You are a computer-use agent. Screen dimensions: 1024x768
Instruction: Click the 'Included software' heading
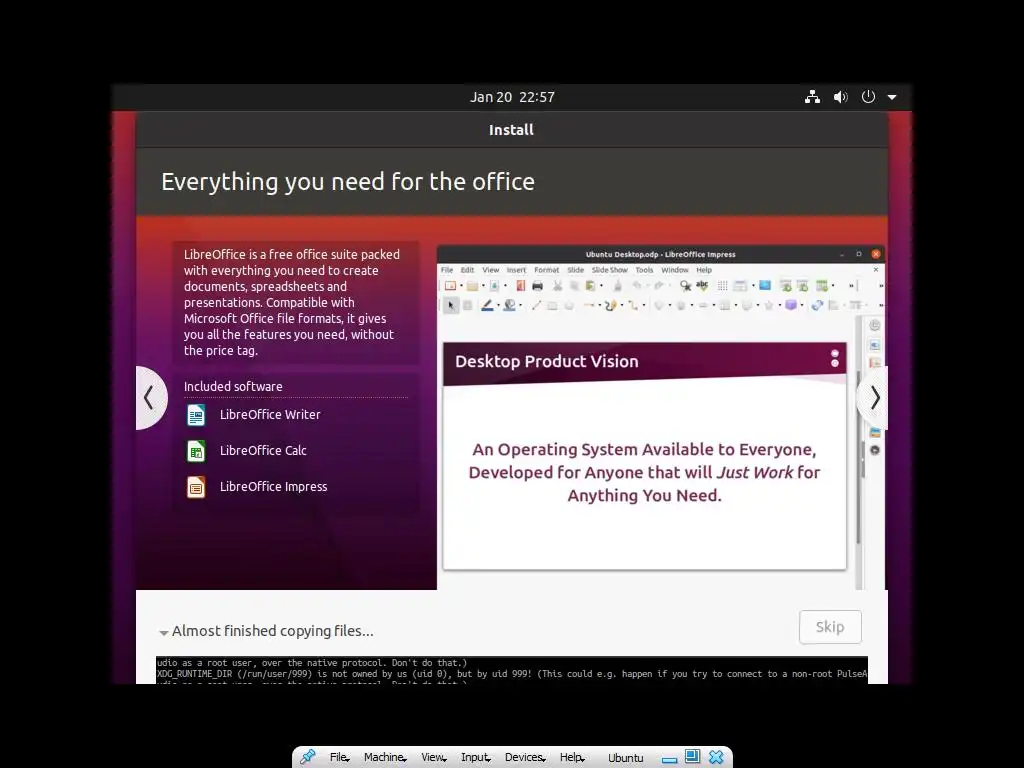point(233,387)
